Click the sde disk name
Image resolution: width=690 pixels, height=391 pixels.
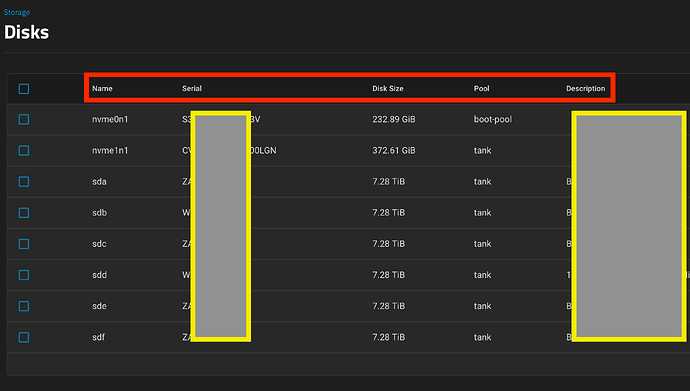point(99,306)
